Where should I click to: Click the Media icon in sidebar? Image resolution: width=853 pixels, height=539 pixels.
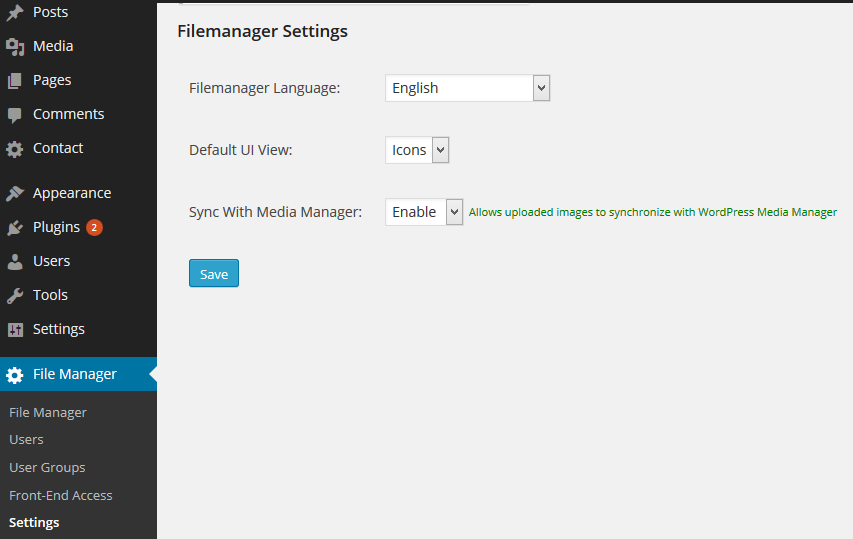tap(15, 46)
